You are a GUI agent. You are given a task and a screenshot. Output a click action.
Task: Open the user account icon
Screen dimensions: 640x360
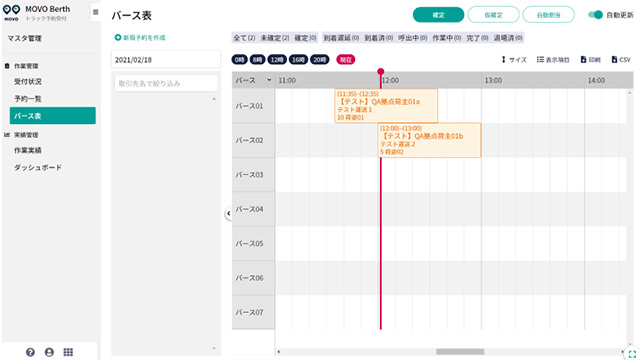point(49,352)
